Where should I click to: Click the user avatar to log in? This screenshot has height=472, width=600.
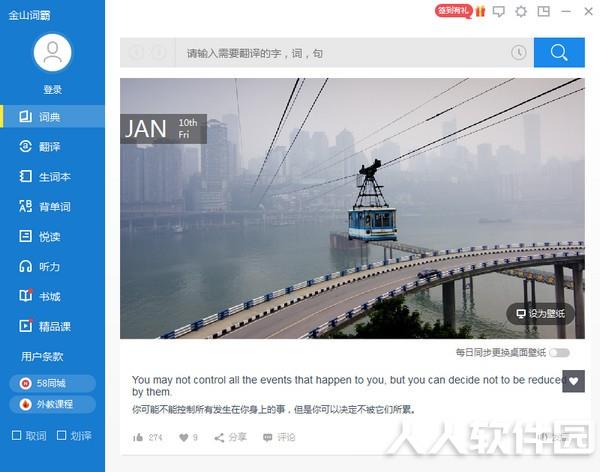click(x=52, y=52)
